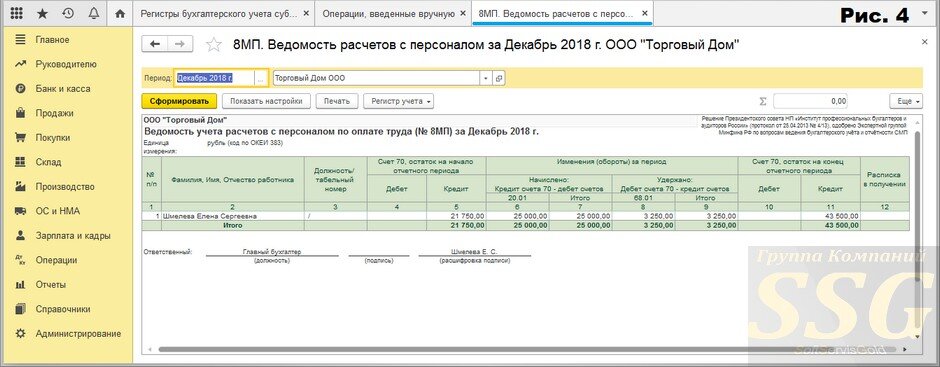Switch to Операции, введенные вручную tab
The image size is (940, 367).
388,14
